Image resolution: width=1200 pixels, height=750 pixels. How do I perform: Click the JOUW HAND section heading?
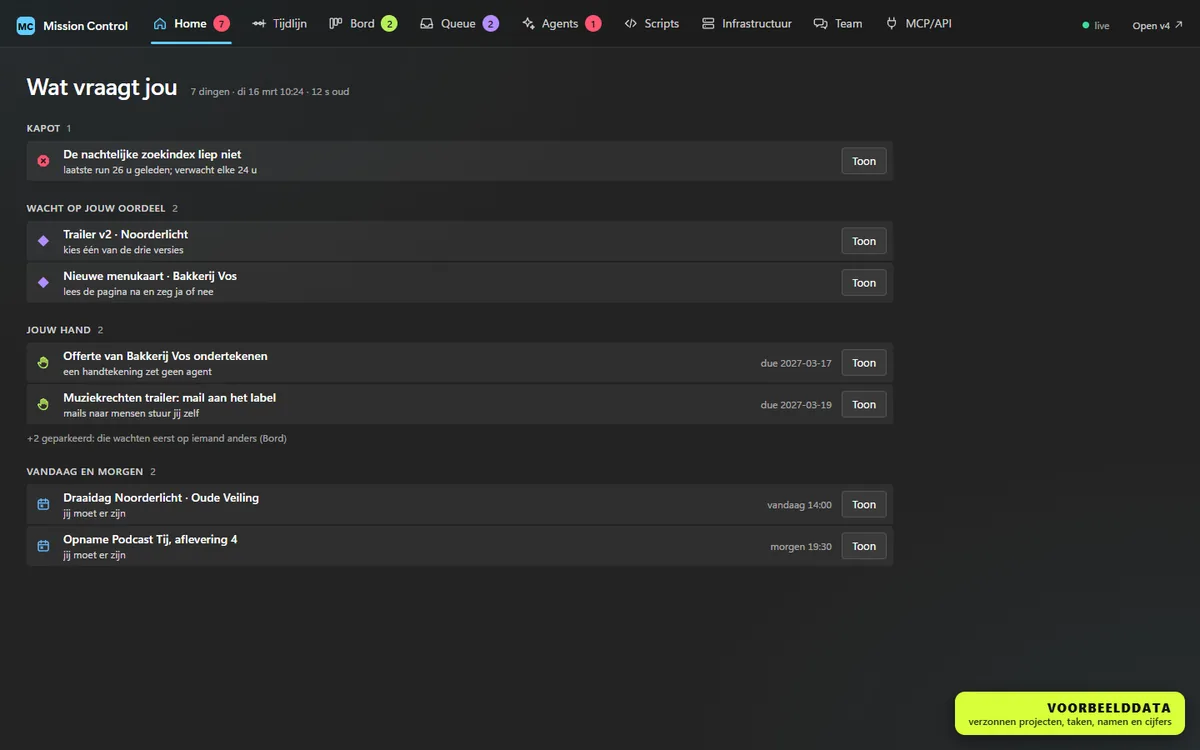pos(59,330)
